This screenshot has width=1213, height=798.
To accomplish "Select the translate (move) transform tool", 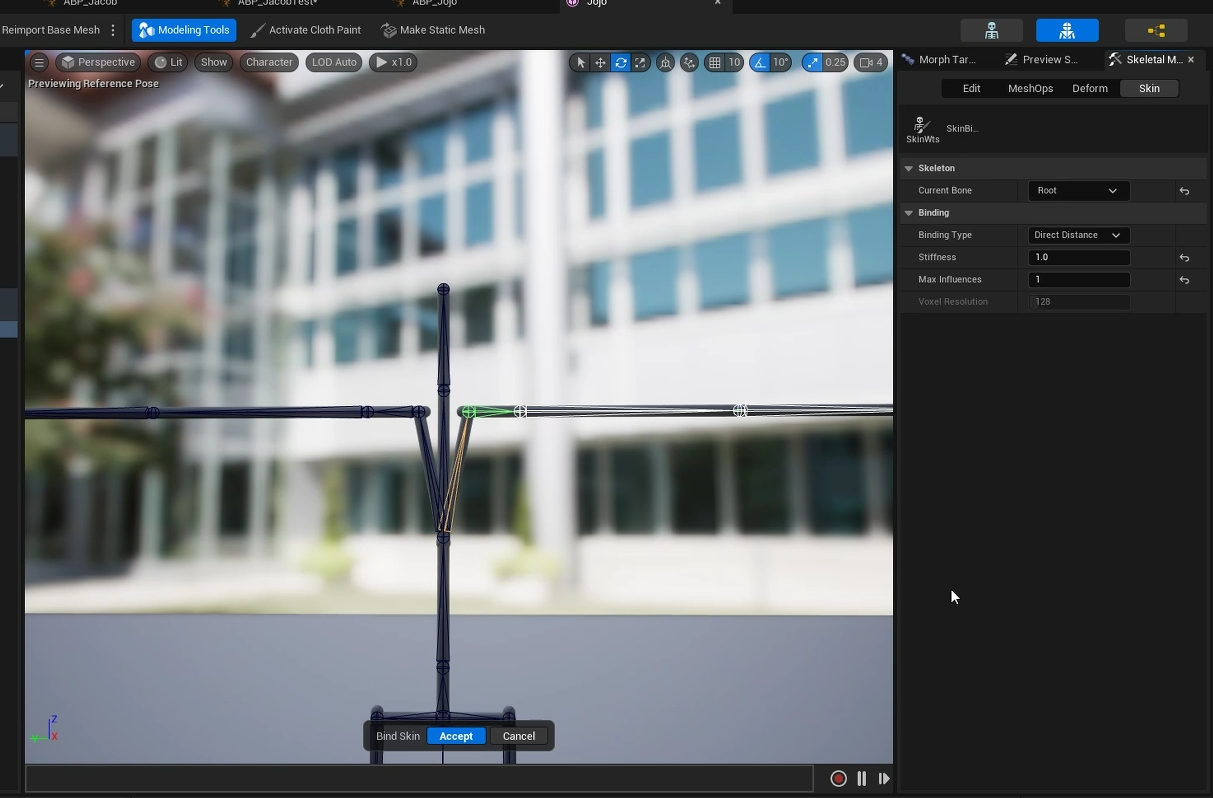I will click(600, 62).
